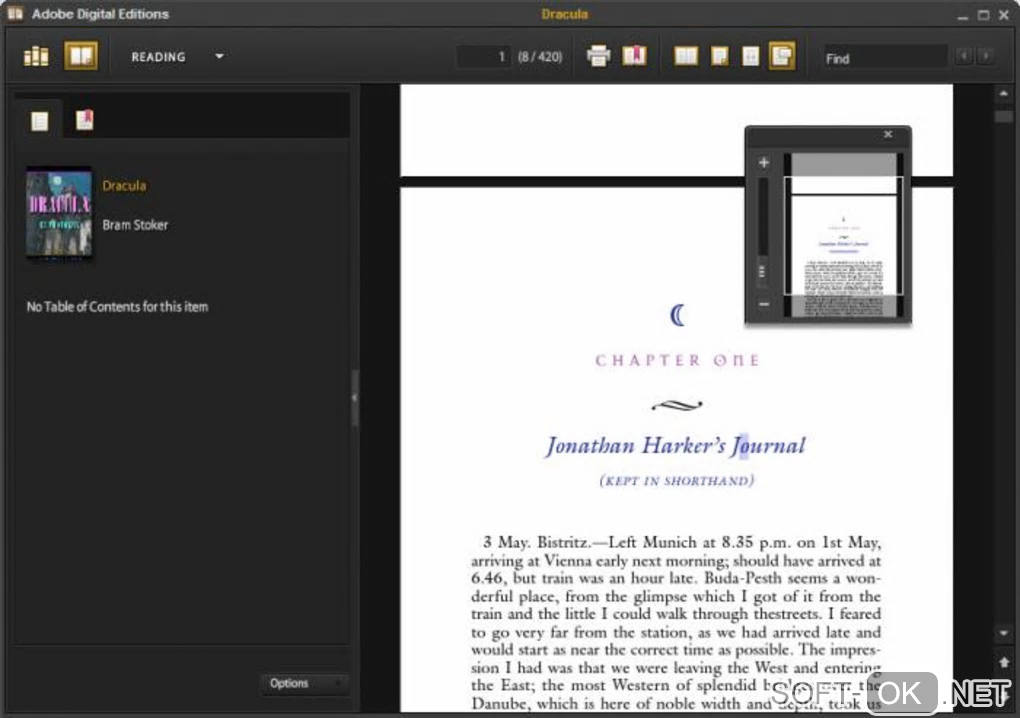
Task: Click the (8 / 420) page count text
Action: coord(540,57)
